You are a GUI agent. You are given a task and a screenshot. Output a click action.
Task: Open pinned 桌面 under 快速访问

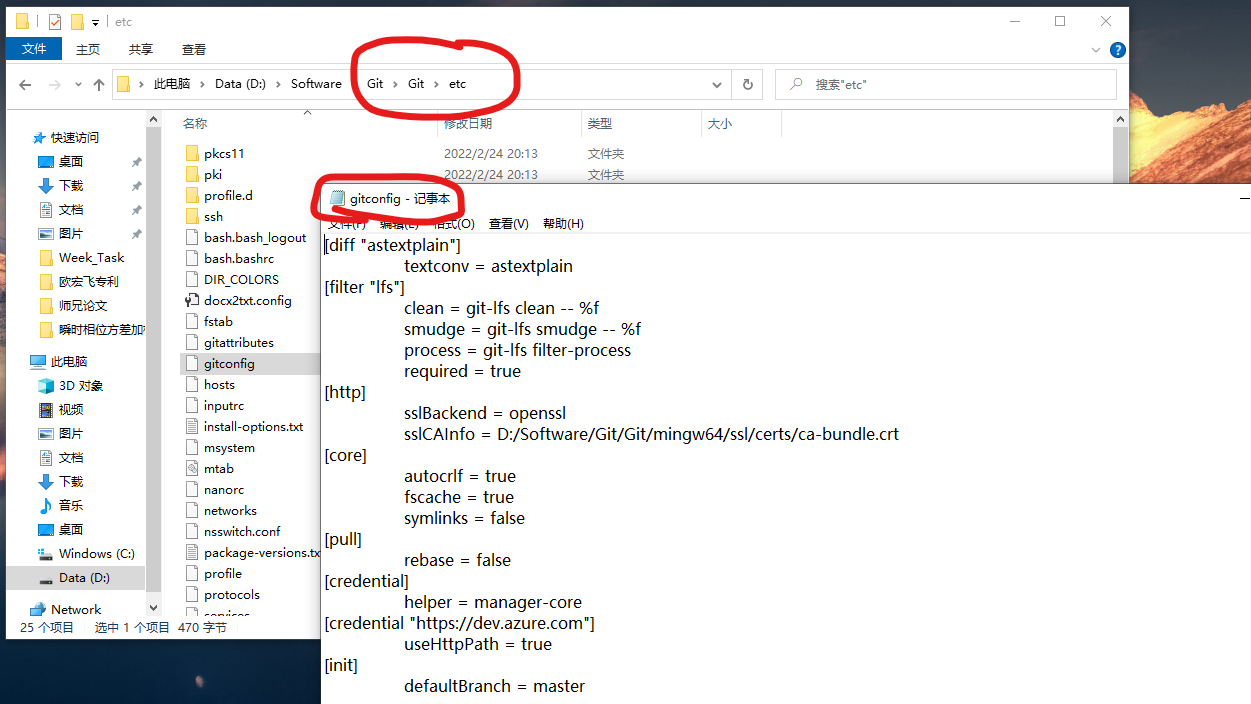click(x=71, y=162)
